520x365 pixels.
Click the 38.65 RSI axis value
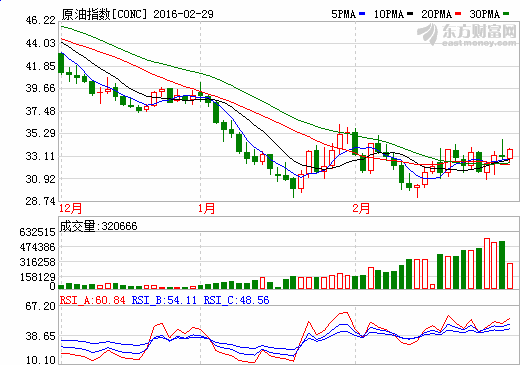41,336
